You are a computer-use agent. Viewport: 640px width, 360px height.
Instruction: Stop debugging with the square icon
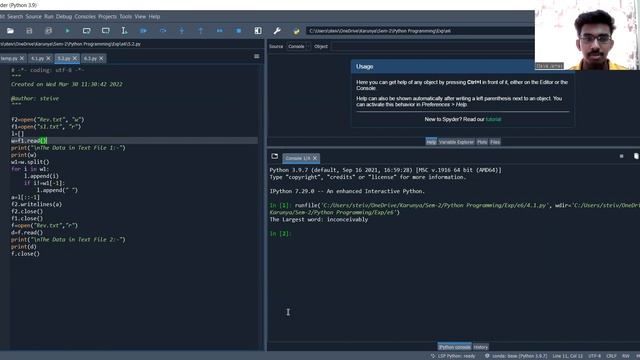click(x=239, y=31)
